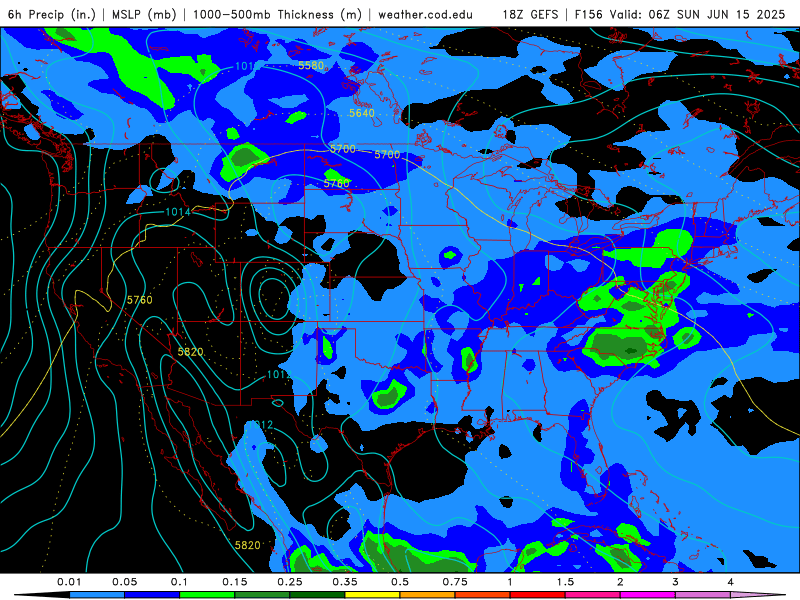The width and height of the screenshot is (800, 600).
Task: Click the legend value 1.5
Action: [x=565, y=582]
